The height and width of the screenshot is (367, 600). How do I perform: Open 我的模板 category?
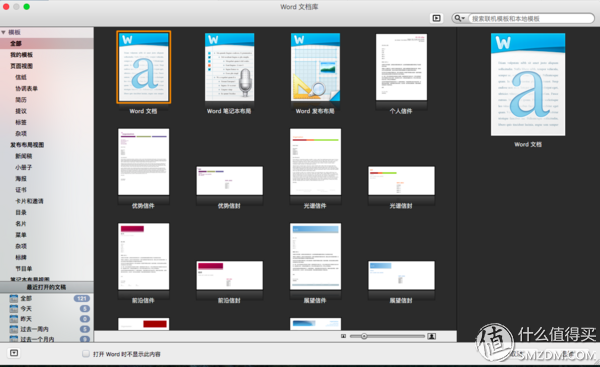(21, 55)
